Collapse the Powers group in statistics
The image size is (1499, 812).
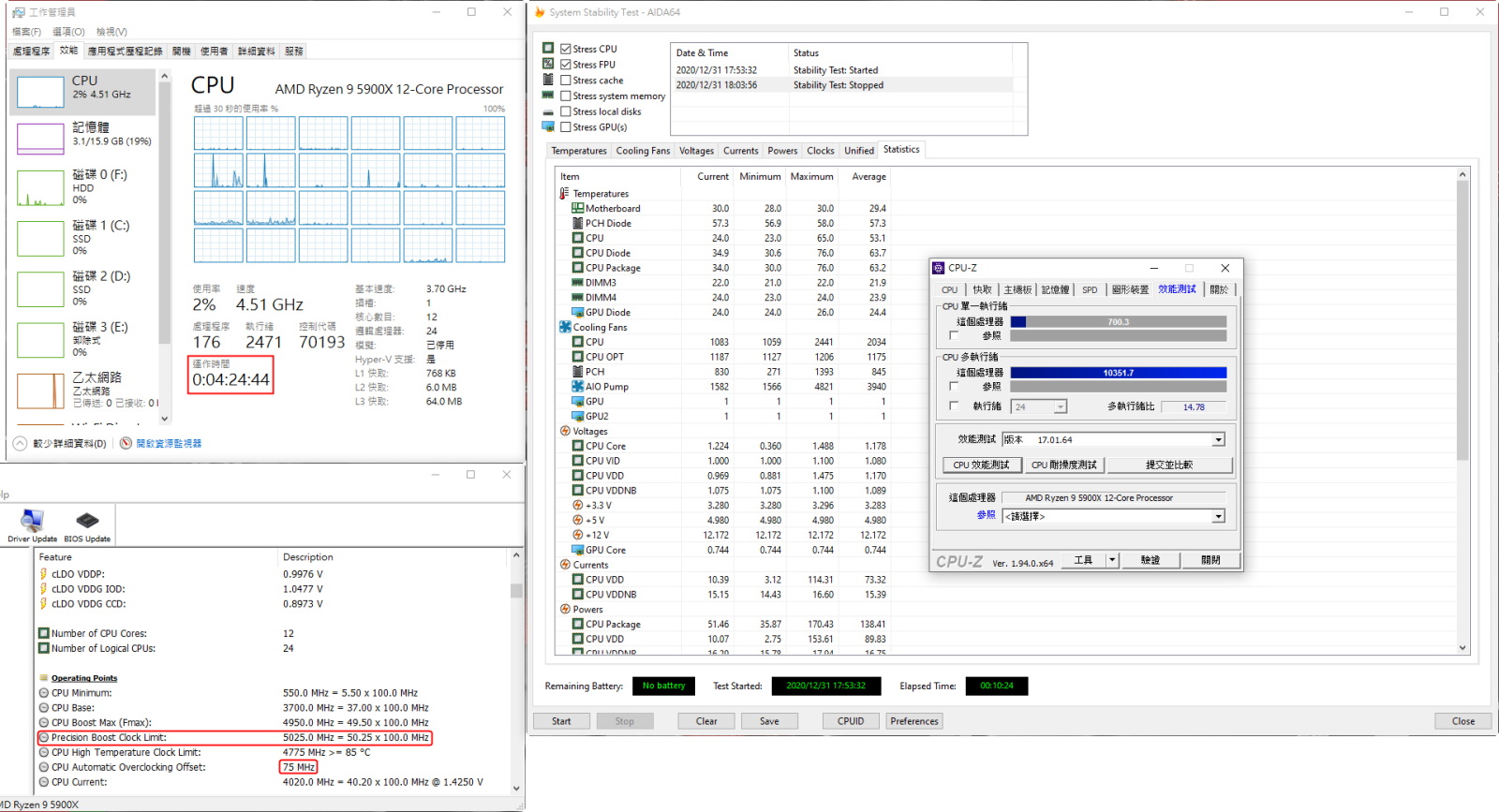(x=565, y=609)
